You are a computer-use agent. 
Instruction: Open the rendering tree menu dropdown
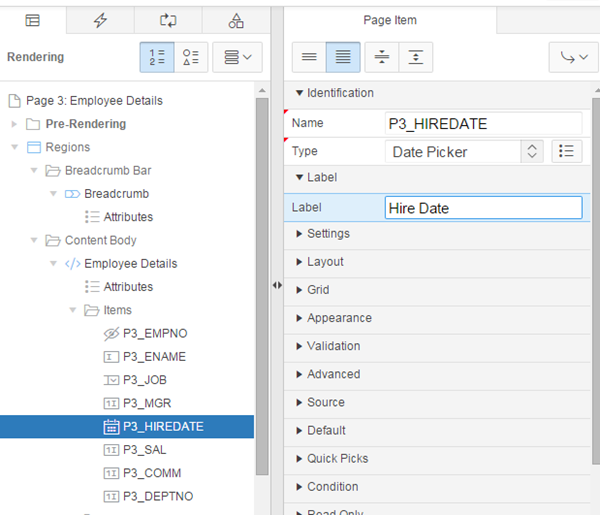point(237,57)
